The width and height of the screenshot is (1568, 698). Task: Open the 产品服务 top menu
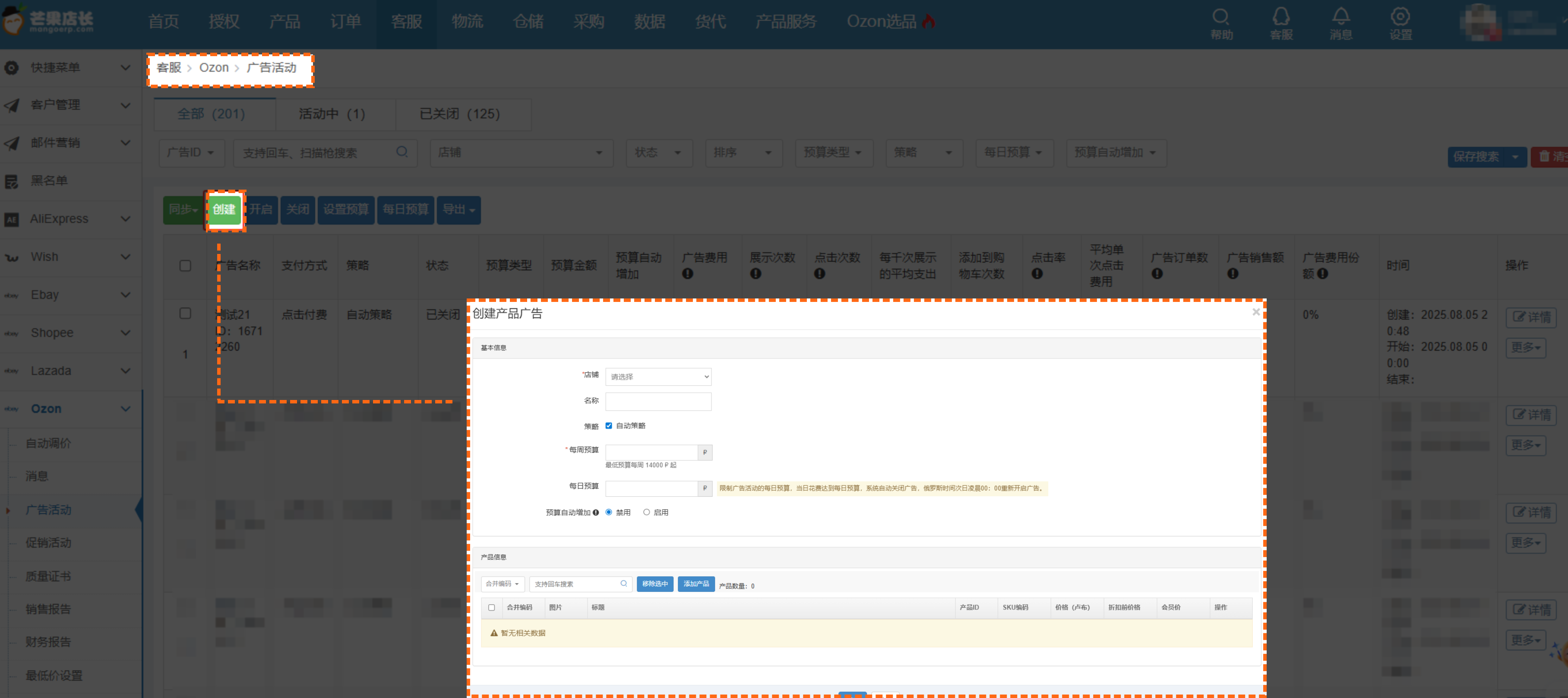785,21
